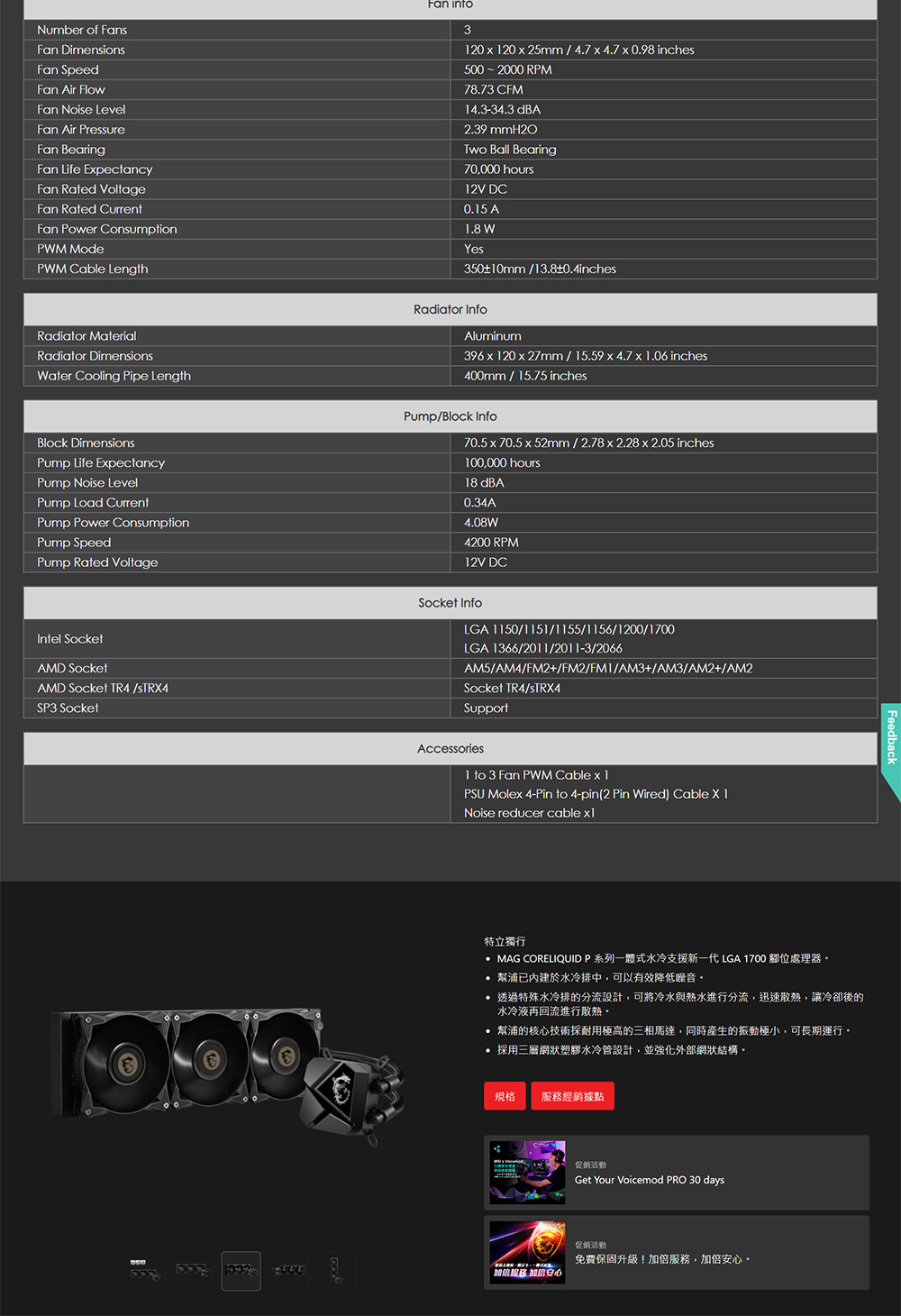Click the '4200 RPM' pump speed value
Viewport: 901px width, 1316px height.
coord(491,542)
